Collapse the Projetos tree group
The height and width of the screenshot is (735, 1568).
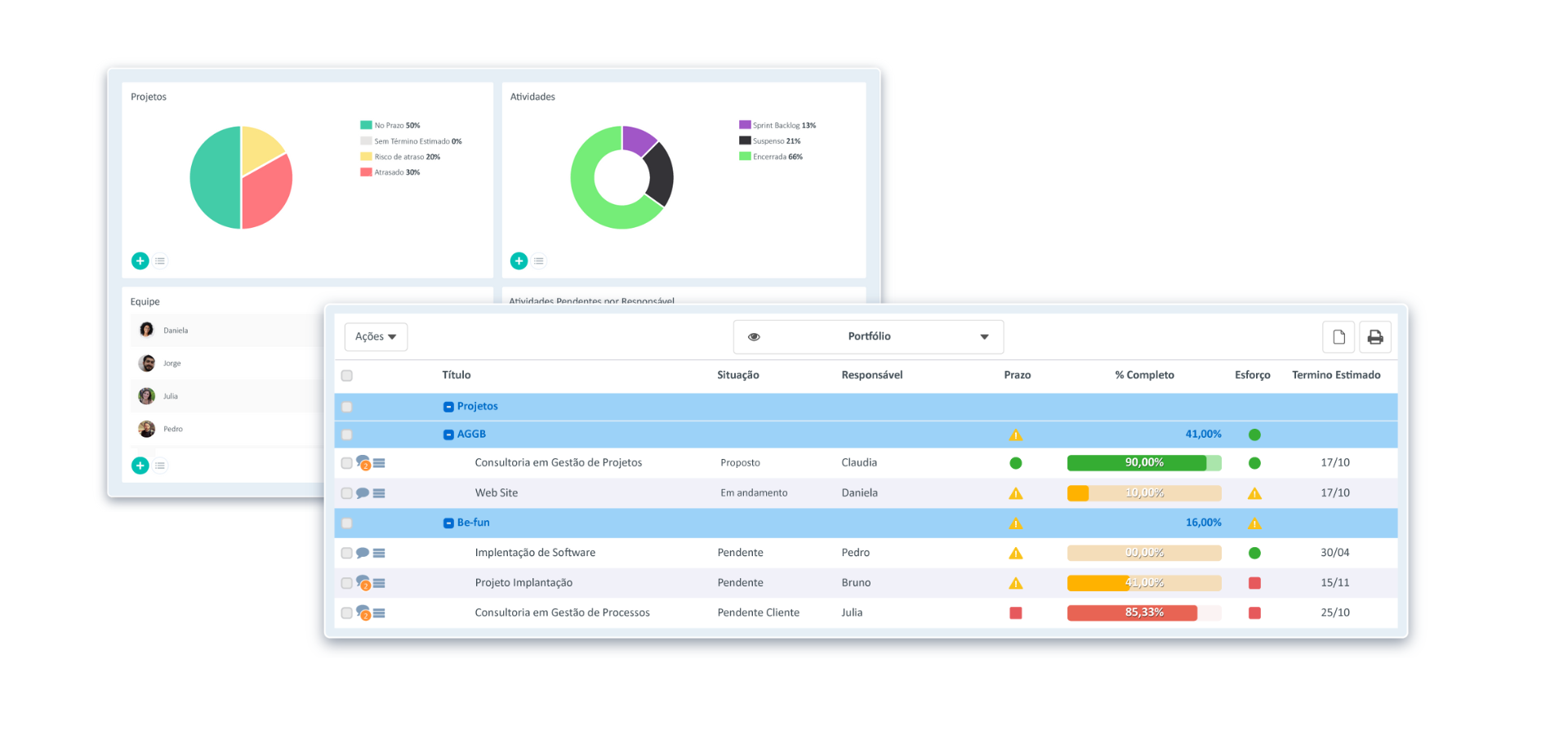(448, 407)
